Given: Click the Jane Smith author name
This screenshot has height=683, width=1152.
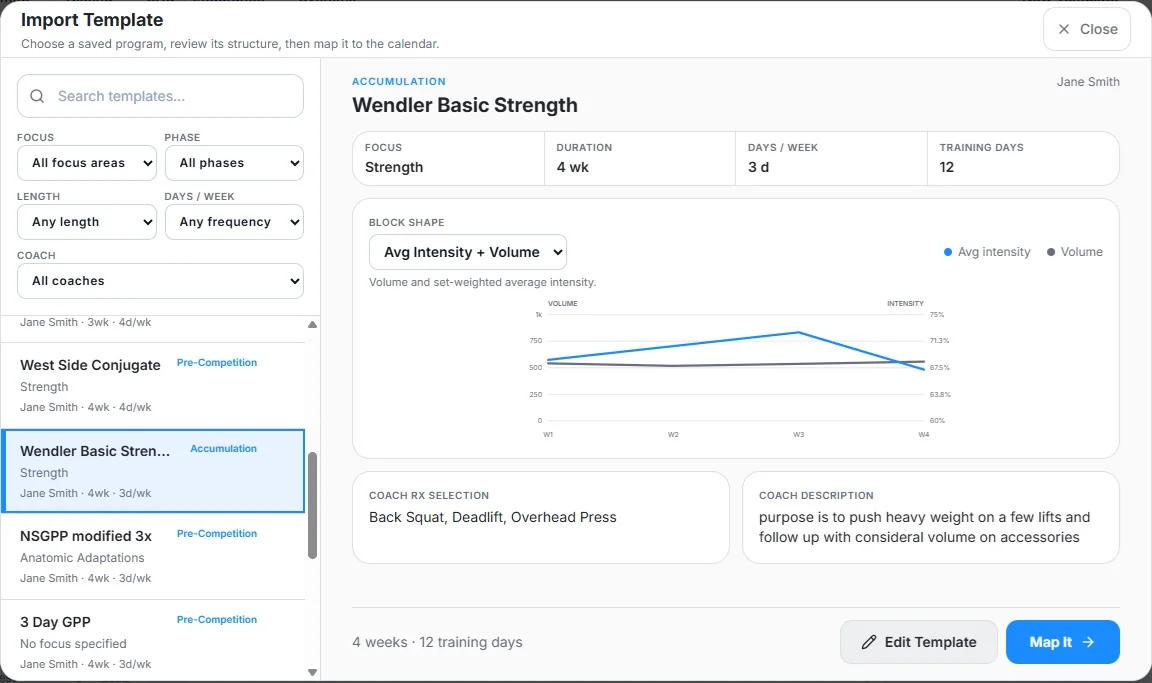Looking at the screenshot, I should click(1088, 82).
